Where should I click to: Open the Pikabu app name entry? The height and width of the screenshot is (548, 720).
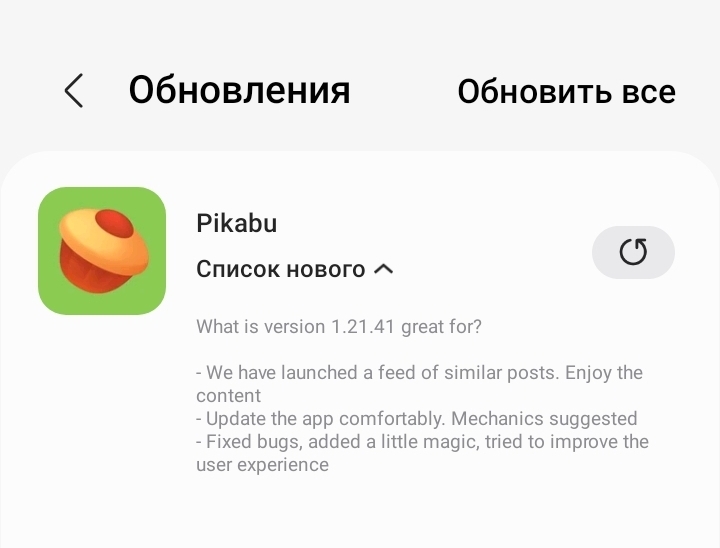[236, 223]
